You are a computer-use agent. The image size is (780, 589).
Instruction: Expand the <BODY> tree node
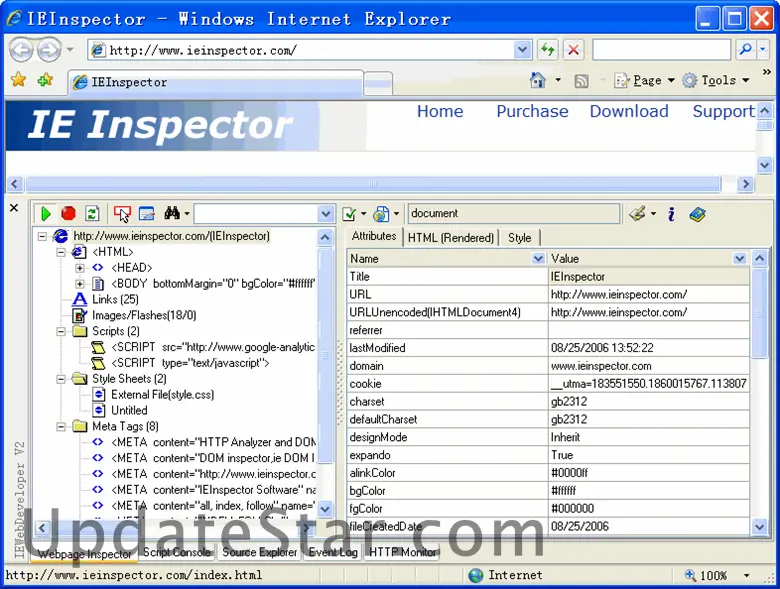pos(80,284)
